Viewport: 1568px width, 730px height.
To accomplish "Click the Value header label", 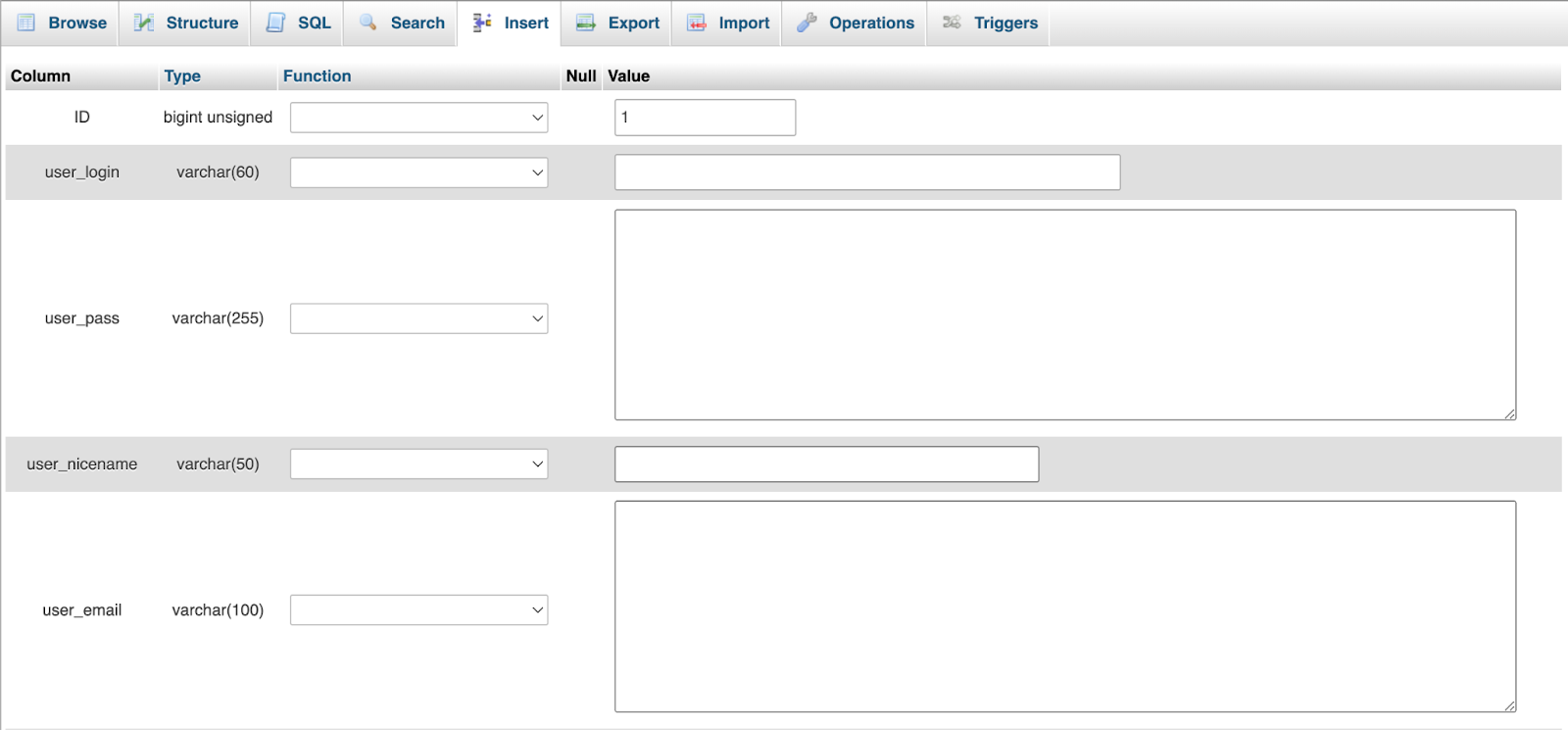I will click(x=628, y=76).
